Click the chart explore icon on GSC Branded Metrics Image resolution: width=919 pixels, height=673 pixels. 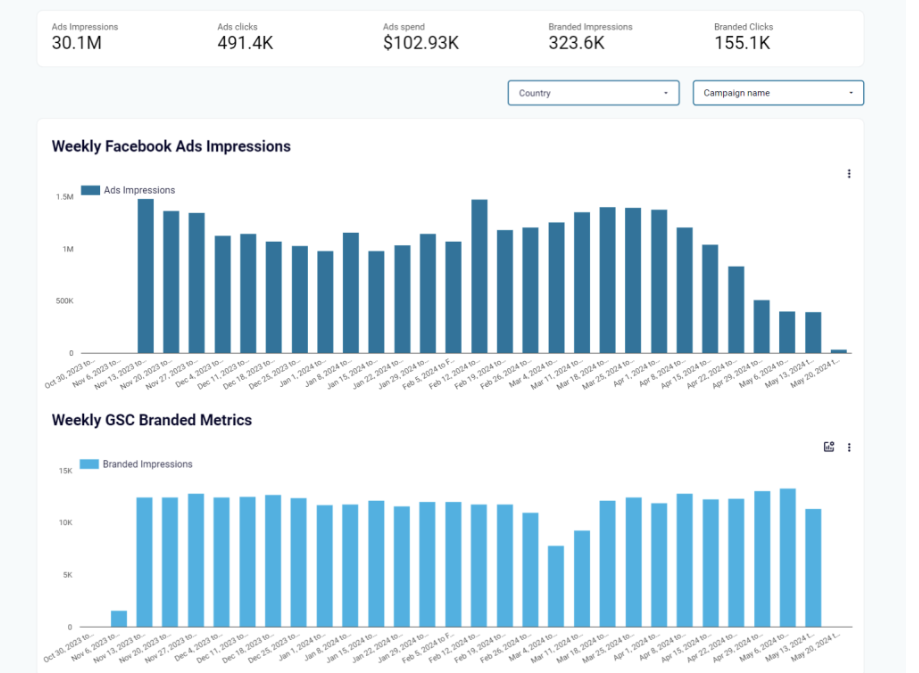tap(829, 447)
